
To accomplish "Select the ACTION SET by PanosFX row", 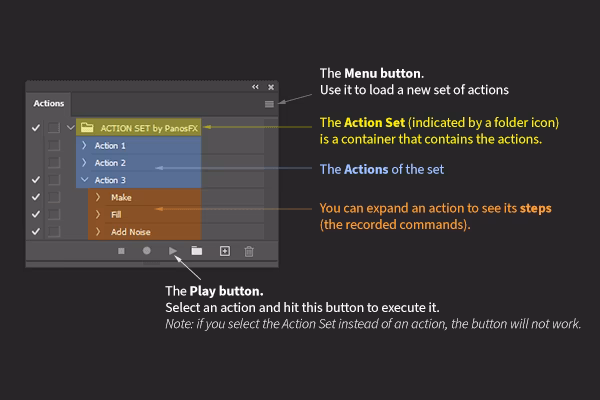I will (139, 128).
